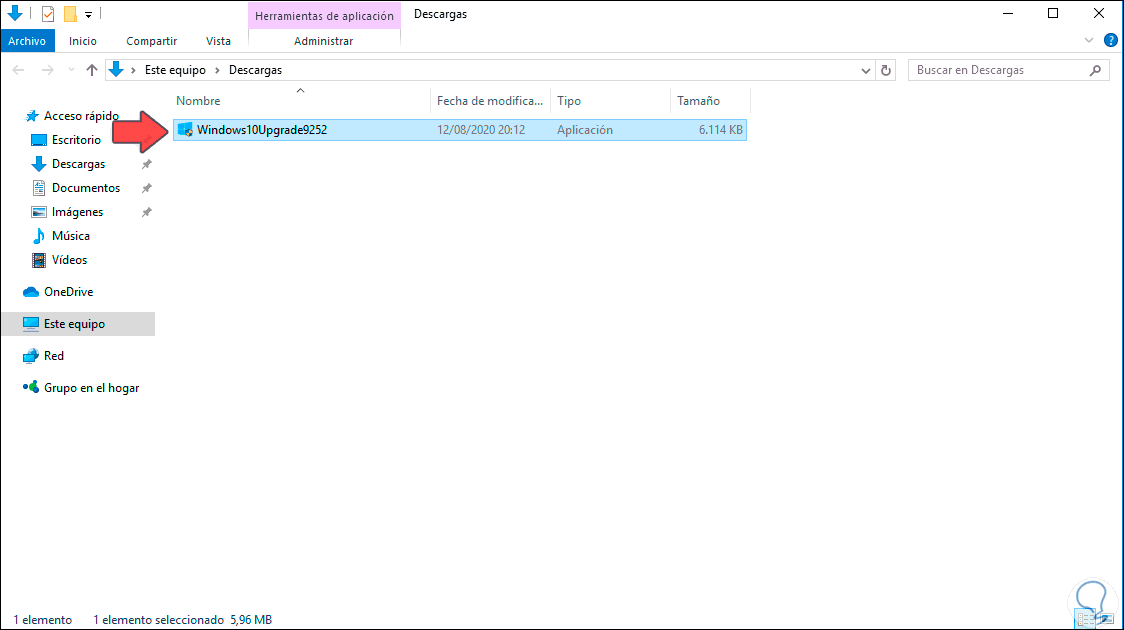Screen dimensions: 1124x630
Task: Refresh the Descargas folder
Action: (886, 70)
